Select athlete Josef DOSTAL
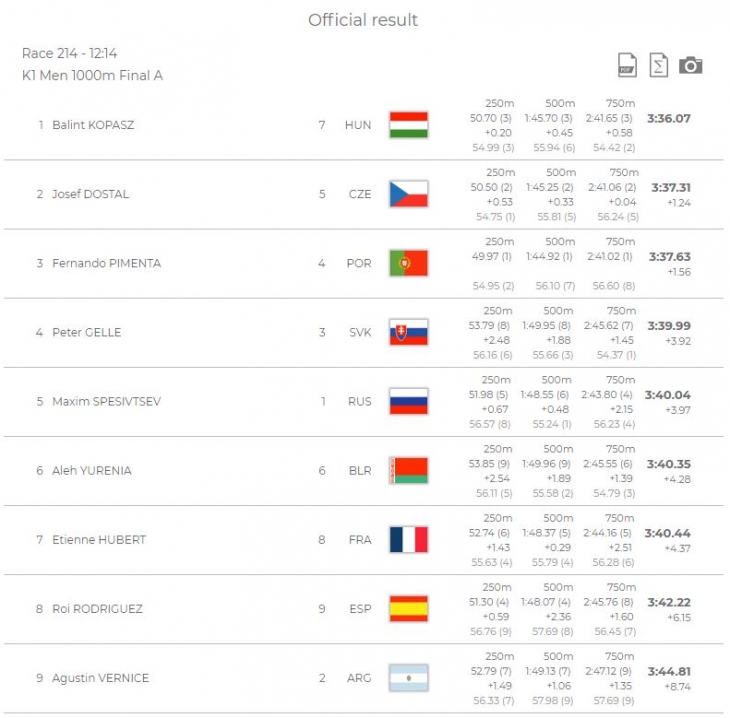Image resolution: width=730 pixels, height=718 pixels. pos(90,194)
